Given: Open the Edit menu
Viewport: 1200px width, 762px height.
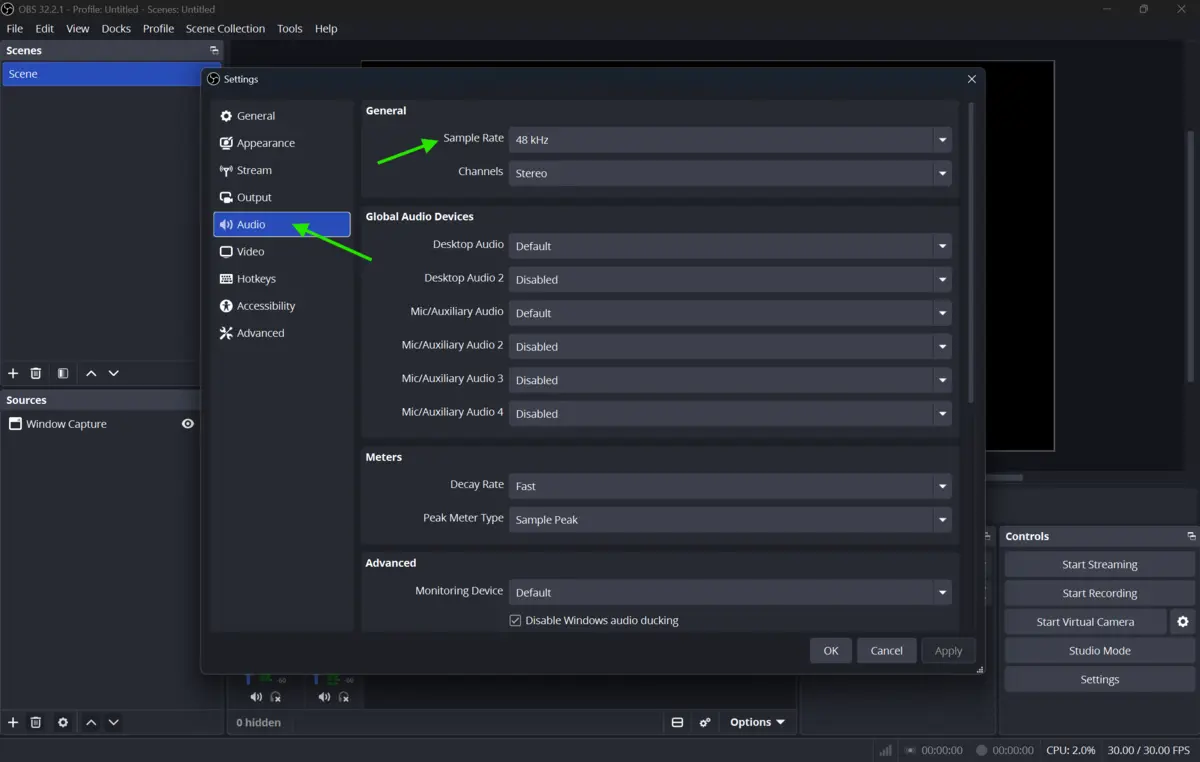Looking at the screenshot, I should 45,29.
